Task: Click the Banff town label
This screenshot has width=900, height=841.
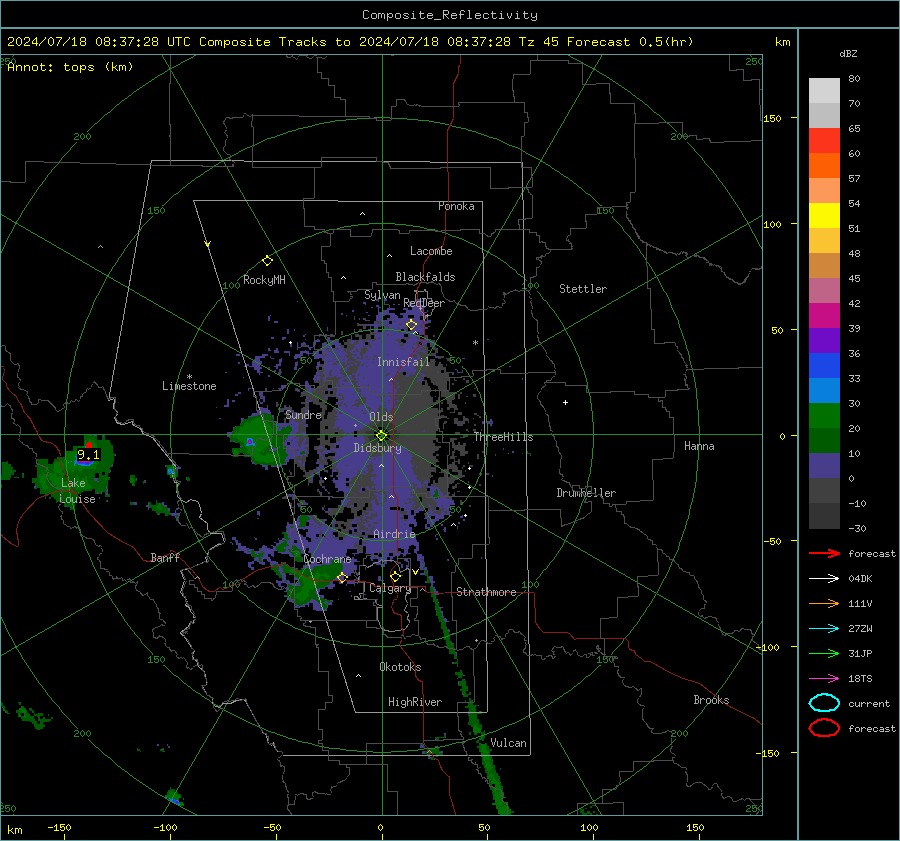Action: [x=165, y=558]
